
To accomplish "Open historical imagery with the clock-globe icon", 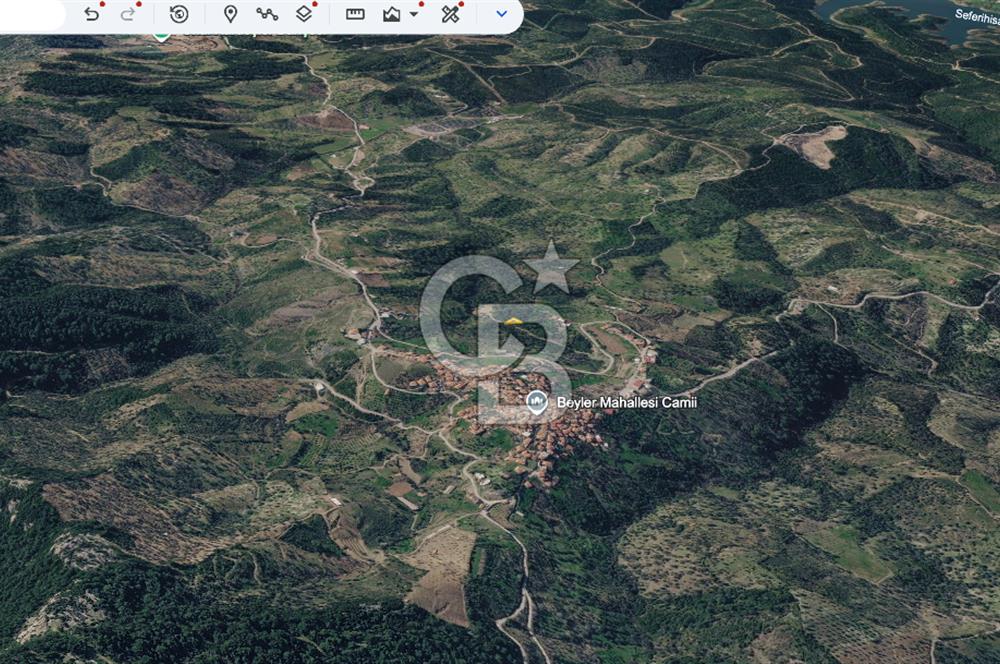I will pos(179,14).
